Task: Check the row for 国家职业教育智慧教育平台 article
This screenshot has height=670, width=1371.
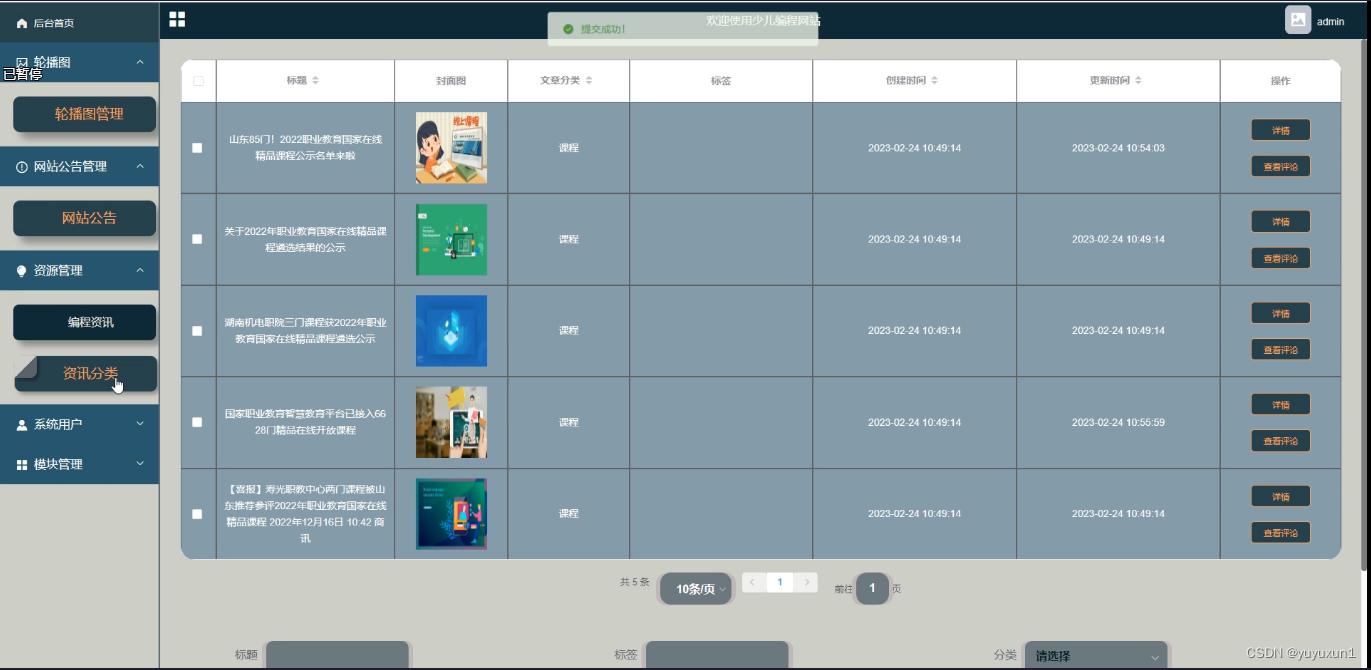Action: tap(197, 422)
